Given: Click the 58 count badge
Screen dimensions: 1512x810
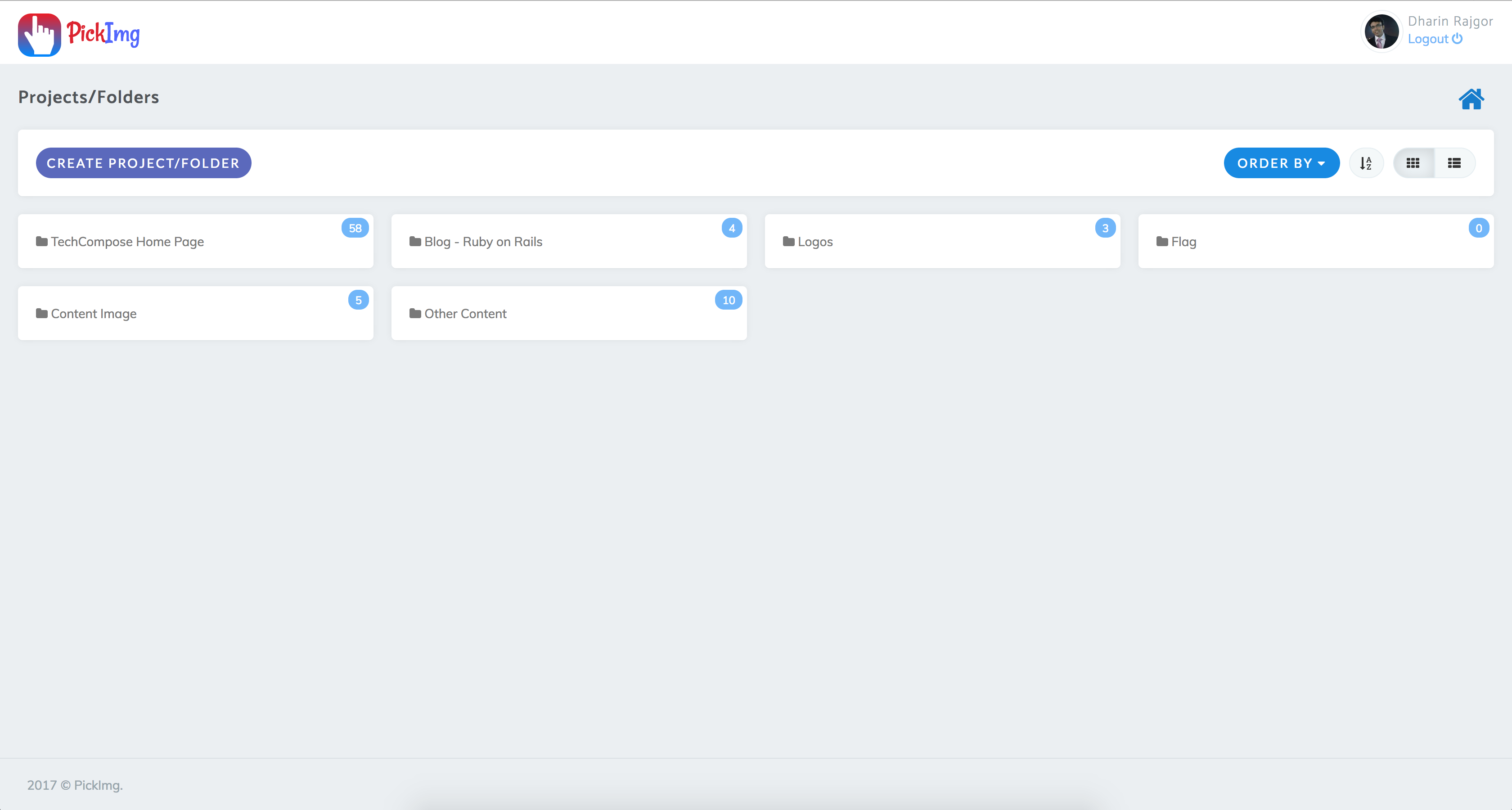Looking at the screenshot, I should [355, 228].
